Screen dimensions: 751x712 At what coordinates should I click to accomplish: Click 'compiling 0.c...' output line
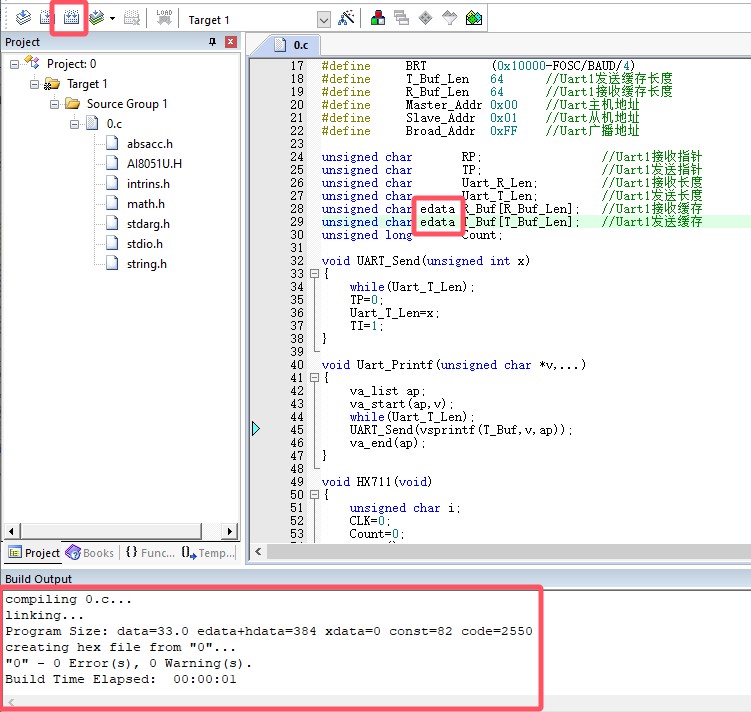pyautogui.click(x=68, y=599)
